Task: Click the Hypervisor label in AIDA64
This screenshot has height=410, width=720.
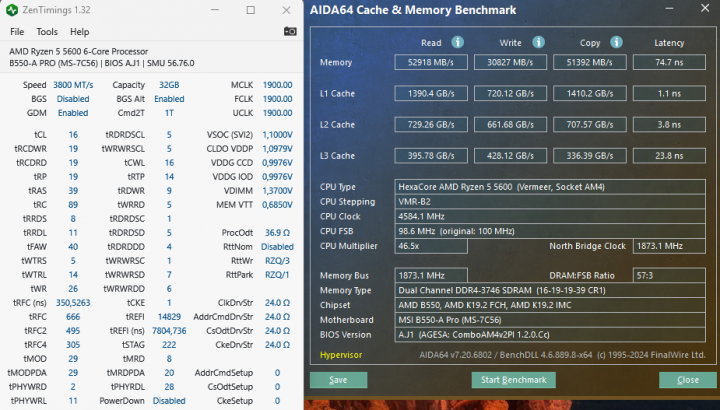Action: (341, 355)
